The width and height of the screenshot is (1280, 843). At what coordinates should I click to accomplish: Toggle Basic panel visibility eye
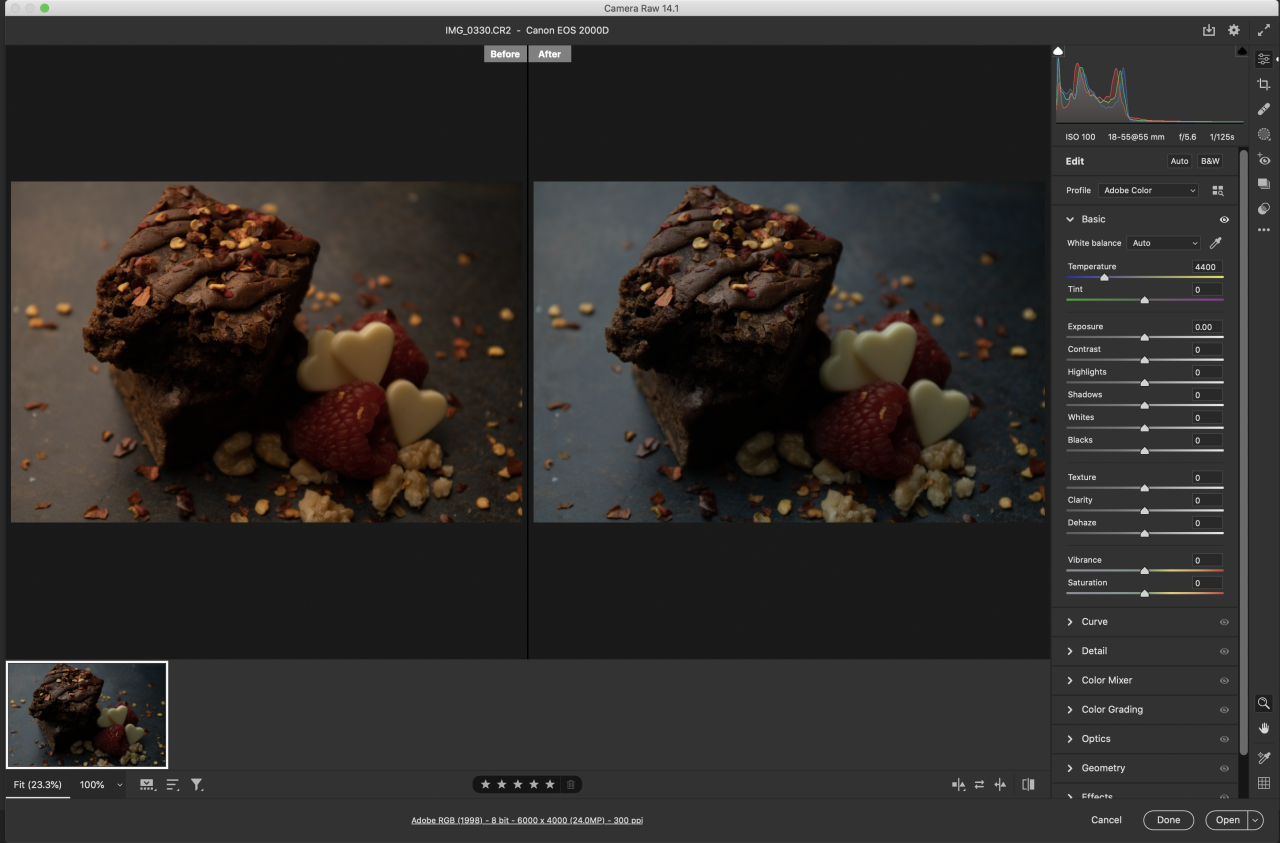pyautogui.click(x=1224, y=219)
